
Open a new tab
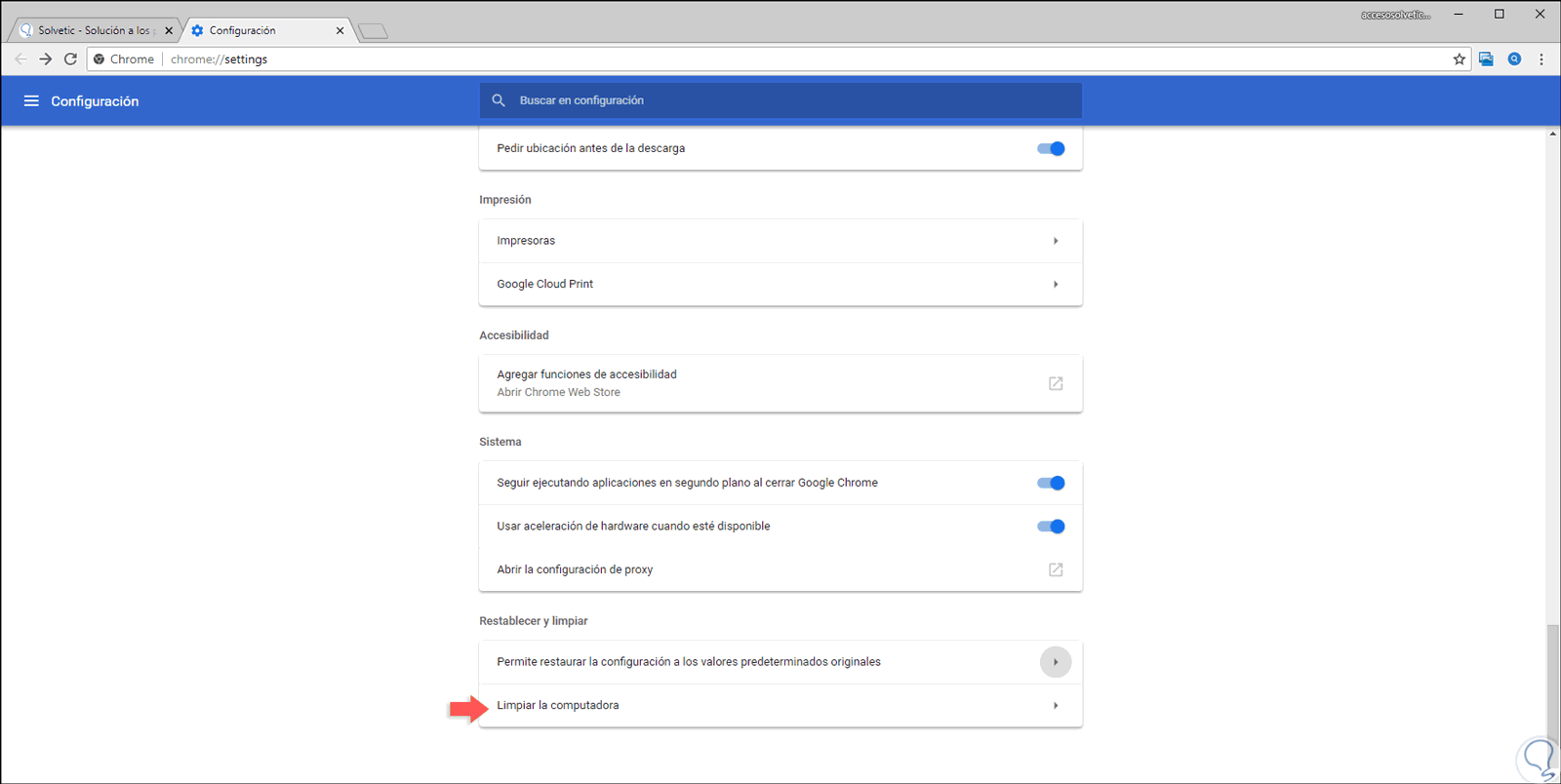click(x=373, y=31)
